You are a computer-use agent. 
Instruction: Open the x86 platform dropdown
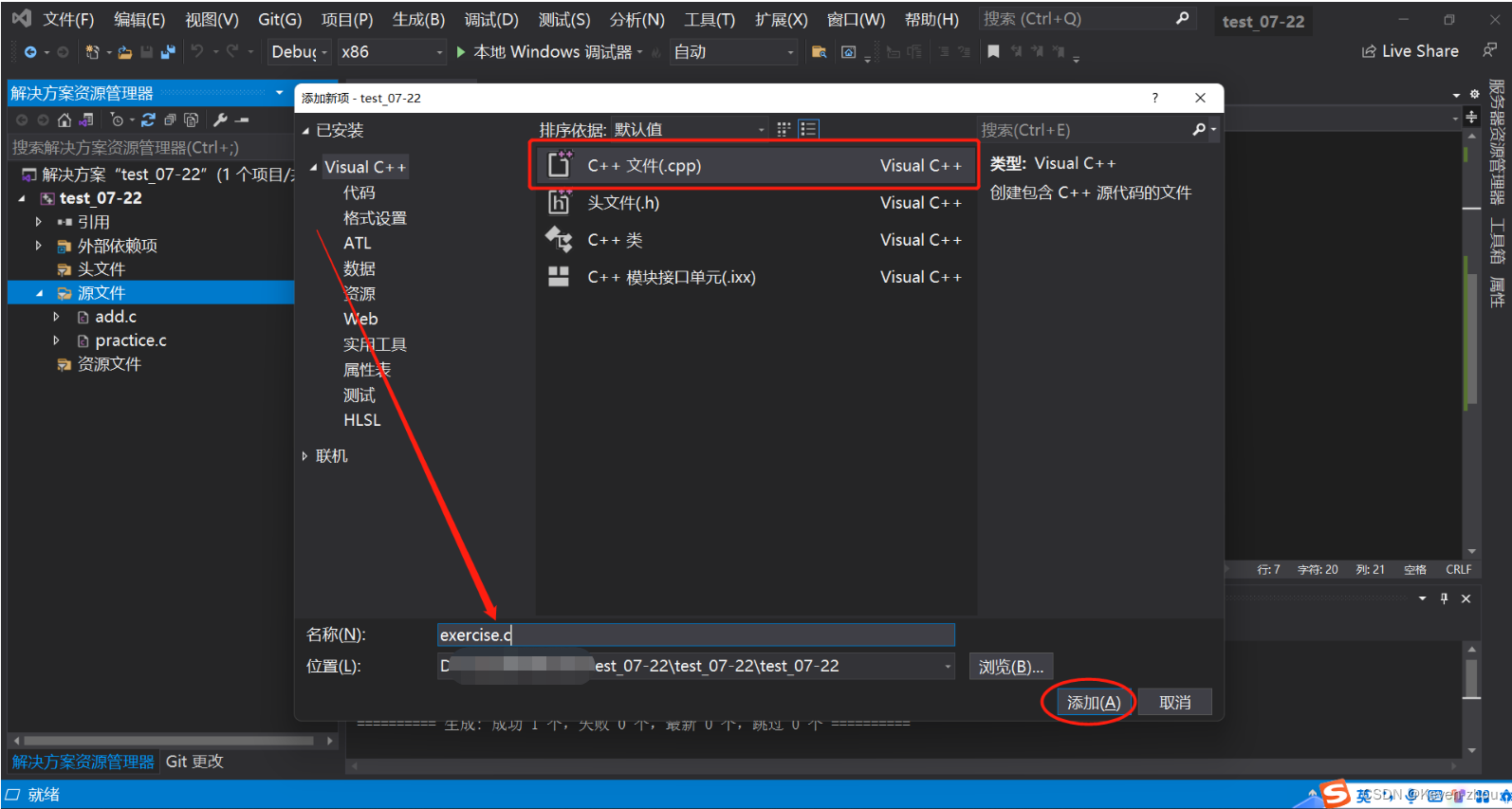392,52
